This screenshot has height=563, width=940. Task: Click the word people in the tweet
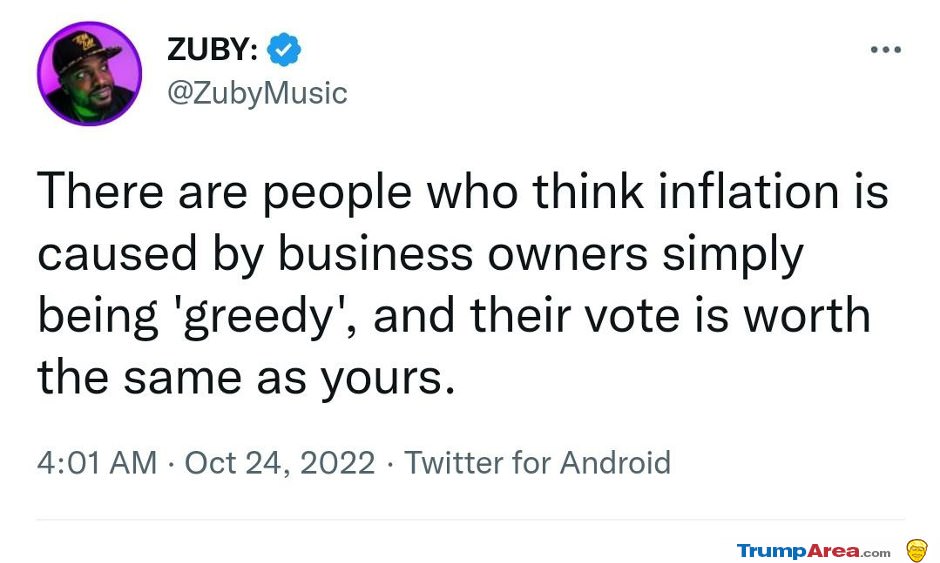pos(338,194)
